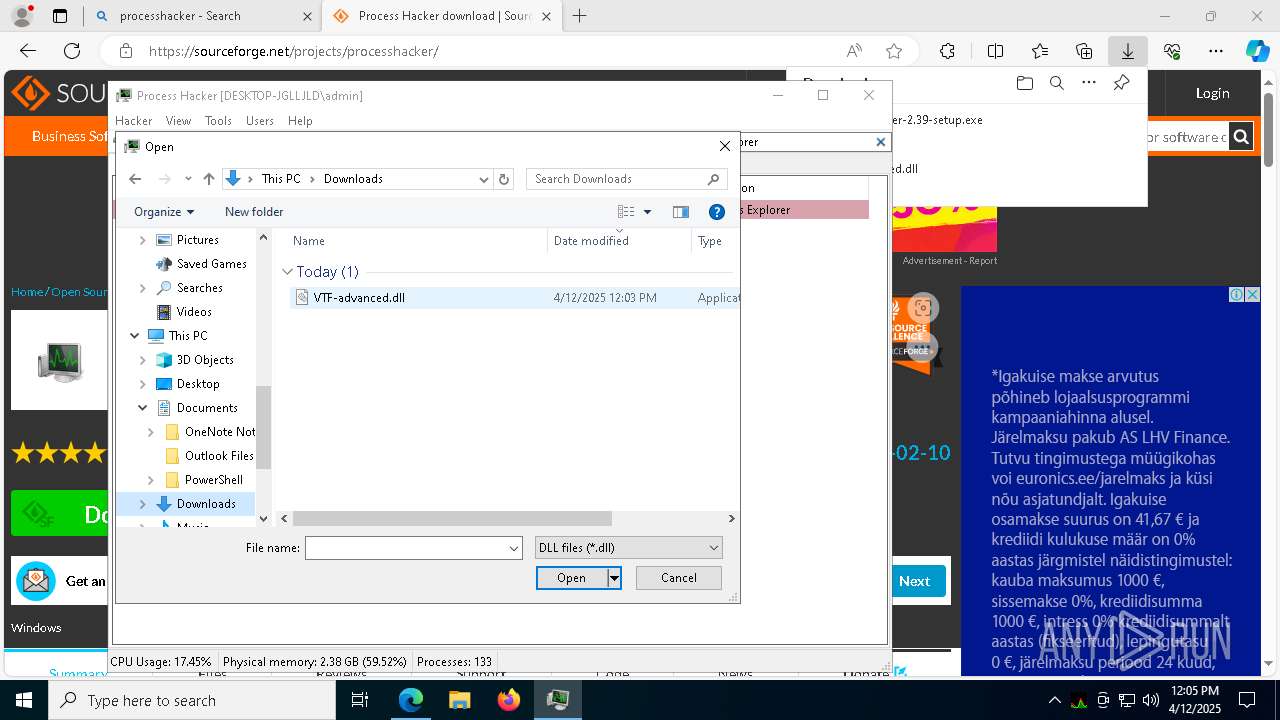Viewport: 1280px width, 720px height.
Task: Open Task View on taskbar
Action: [x=361, y=700]
